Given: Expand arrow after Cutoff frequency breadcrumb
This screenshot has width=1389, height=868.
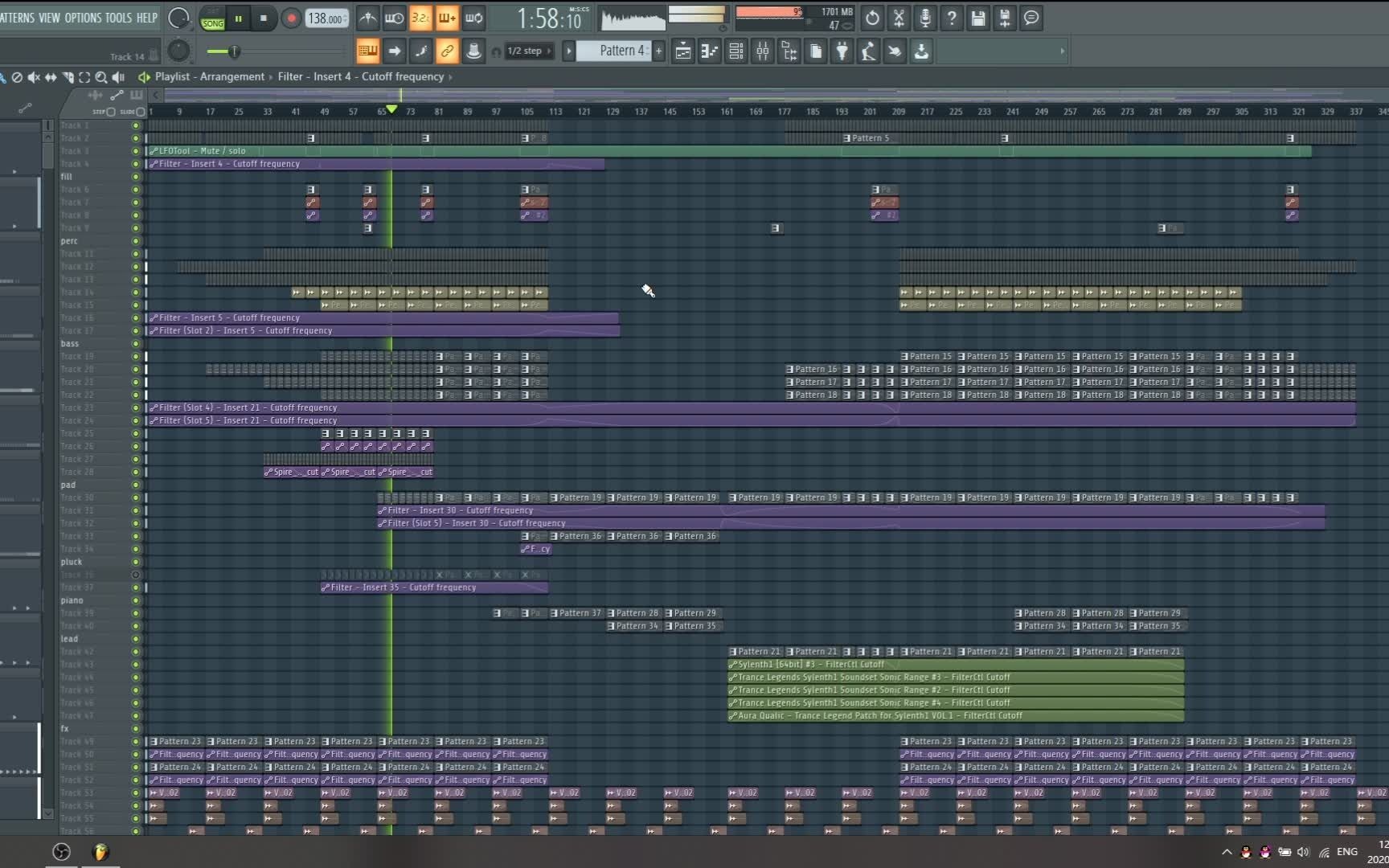Looking at the screenshot, I should coord(450,77).
